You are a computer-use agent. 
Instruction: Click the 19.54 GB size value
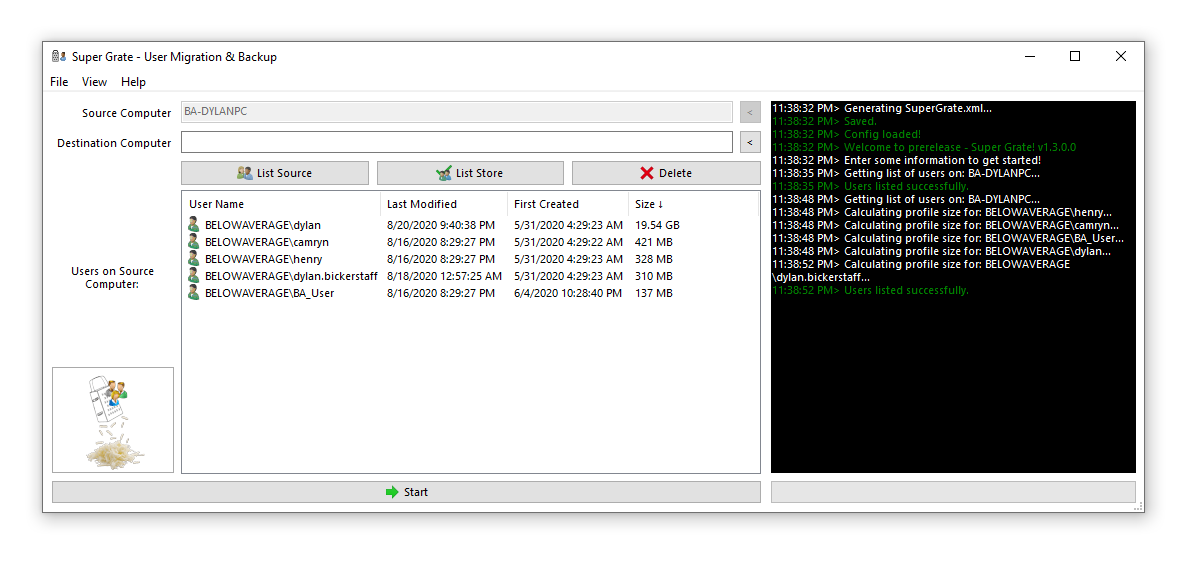point(657,225)
